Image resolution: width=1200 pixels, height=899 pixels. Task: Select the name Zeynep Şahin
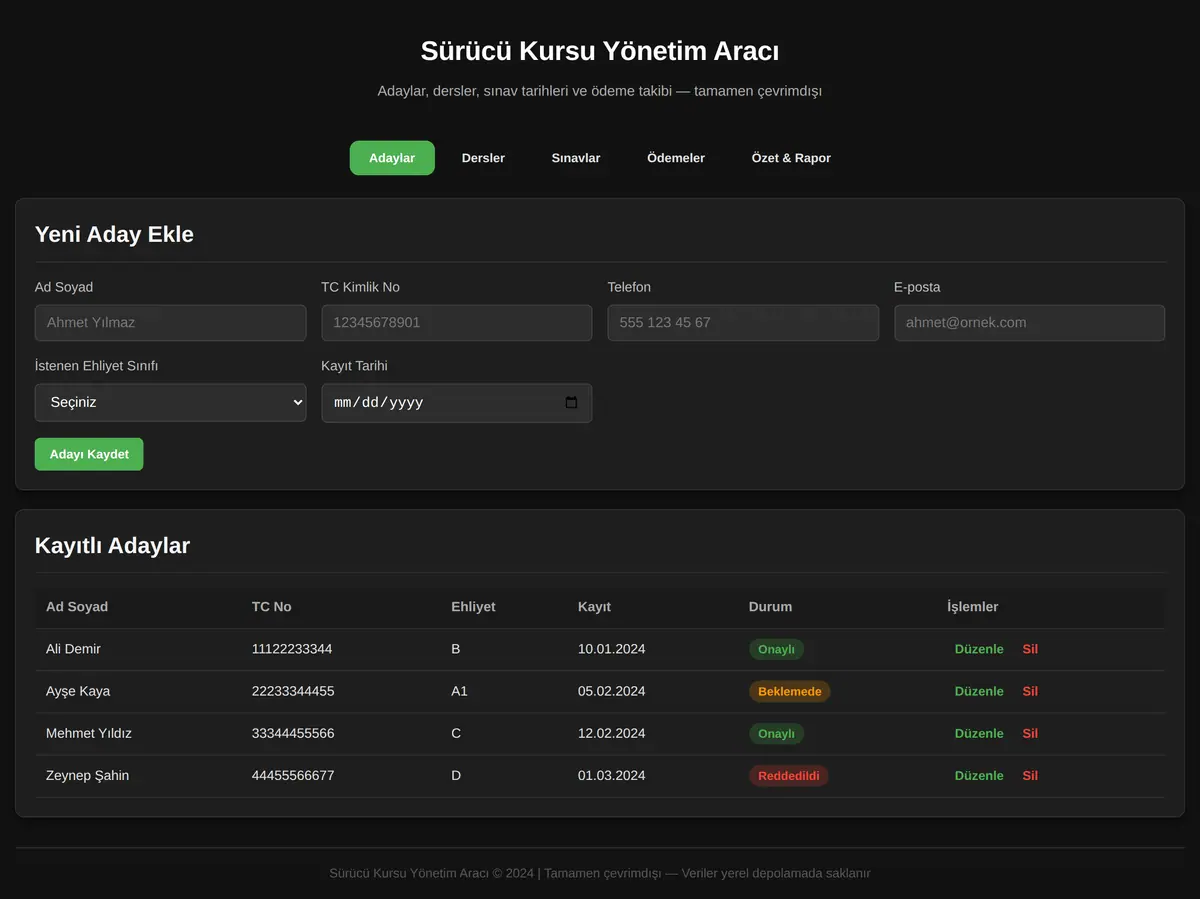[88, 775]
